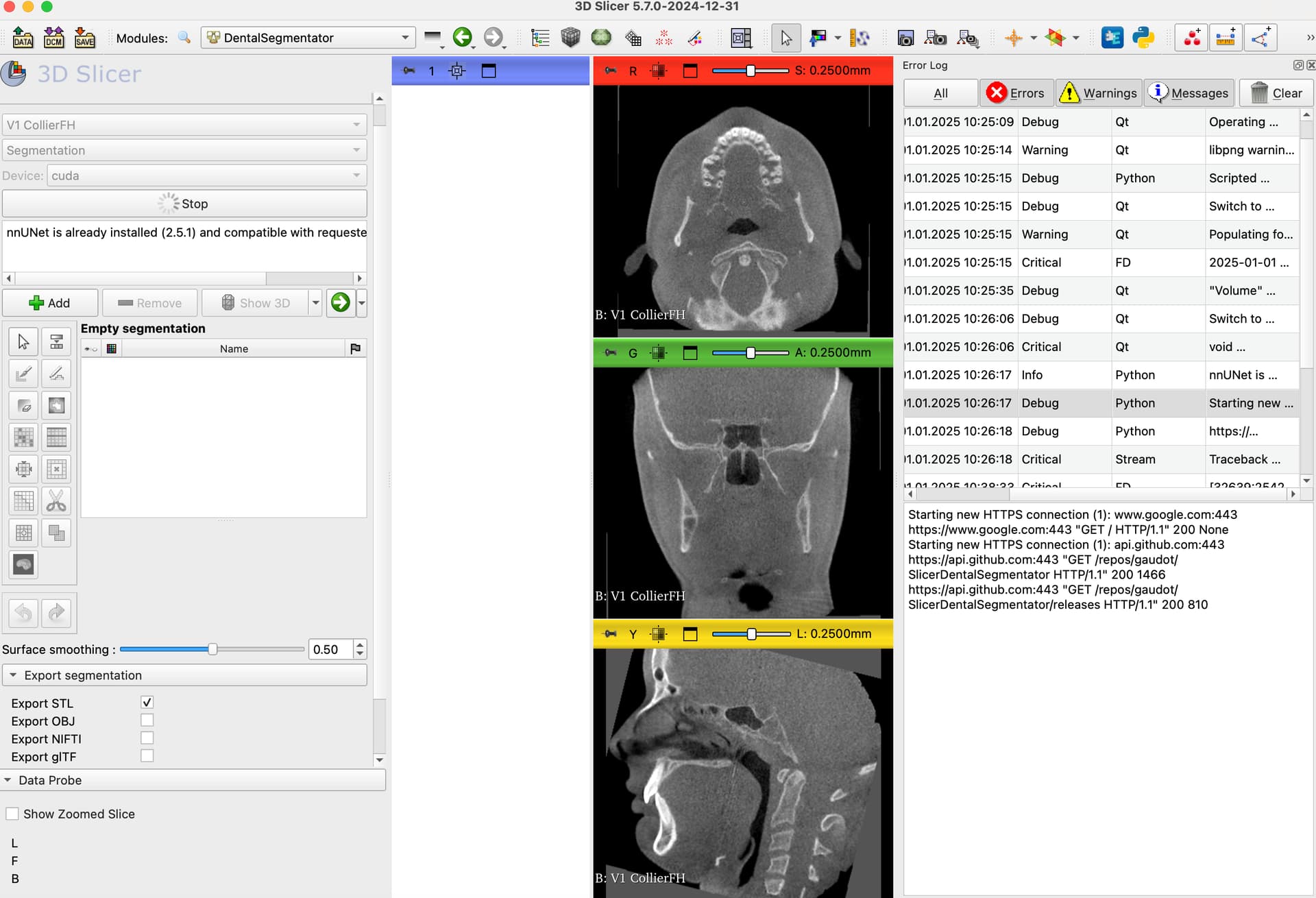1316x898 pixels.
Task: Create a new ruler measurement markup
Action: [1226, 38]
